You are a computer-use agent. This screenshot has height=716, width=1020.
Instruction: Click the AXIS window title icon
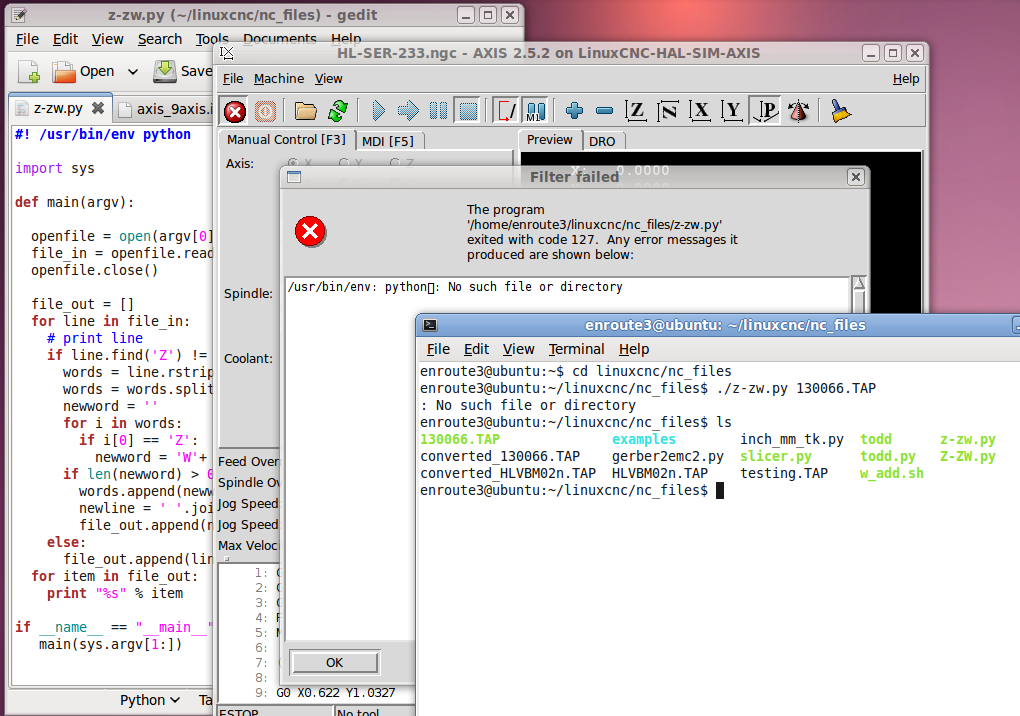click(226, 53)
